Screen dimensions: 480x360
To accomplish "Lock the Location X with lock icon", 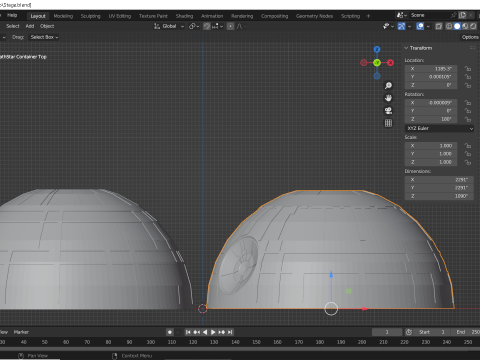I will point(468,69).
